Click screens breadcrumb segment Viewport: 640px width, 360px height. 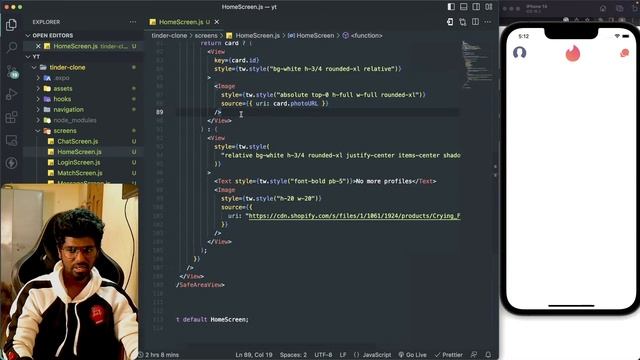pos(206,36)
